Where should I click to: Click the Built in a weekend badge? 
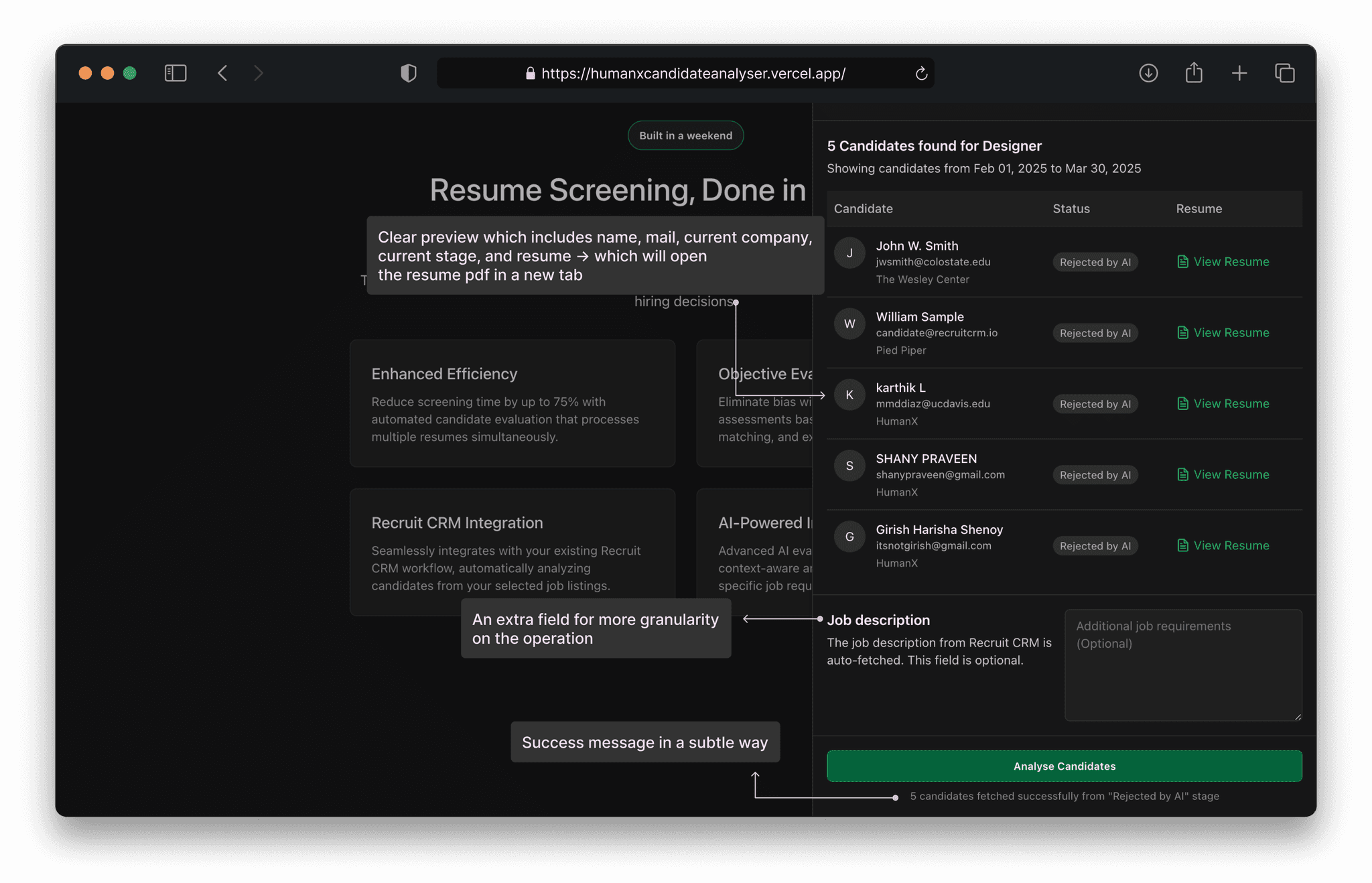(685, 135)
